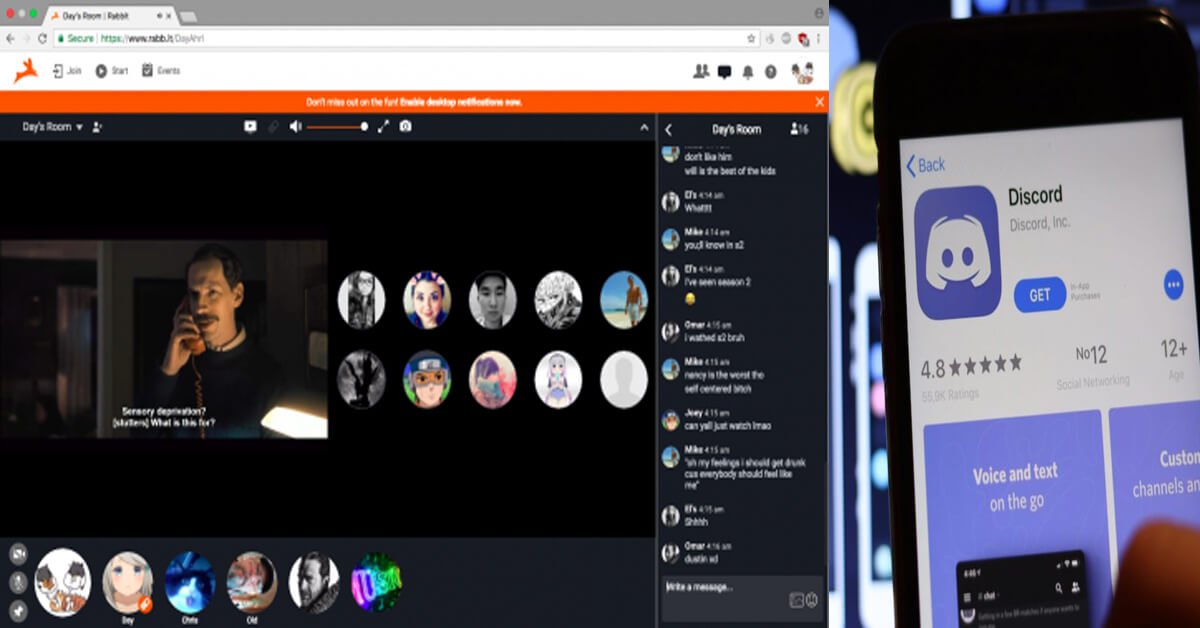Enter fullscreen with the expand arrows icon
Screen dimensions: 1200x628
pyautogui.click(x=383, y=127)
